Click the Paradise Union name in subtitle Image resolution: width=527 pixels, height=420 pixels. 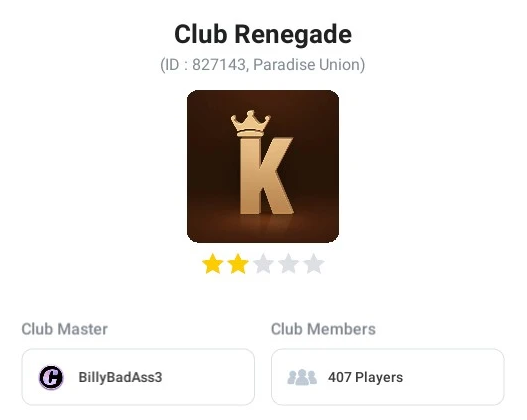click(307, 65)
